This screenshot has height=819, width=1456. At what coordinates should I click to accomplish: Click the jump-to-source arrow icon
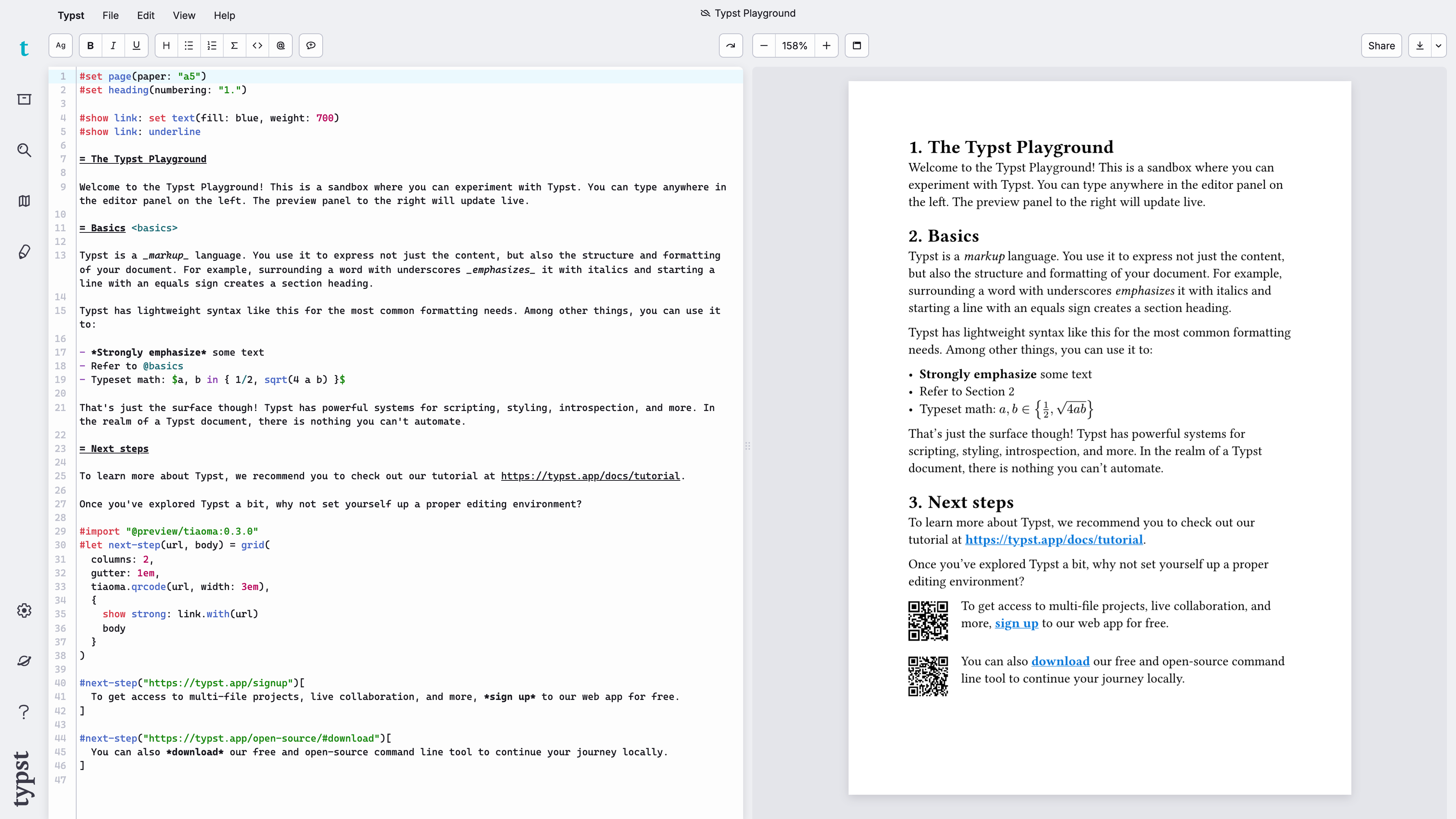[731, 46]
